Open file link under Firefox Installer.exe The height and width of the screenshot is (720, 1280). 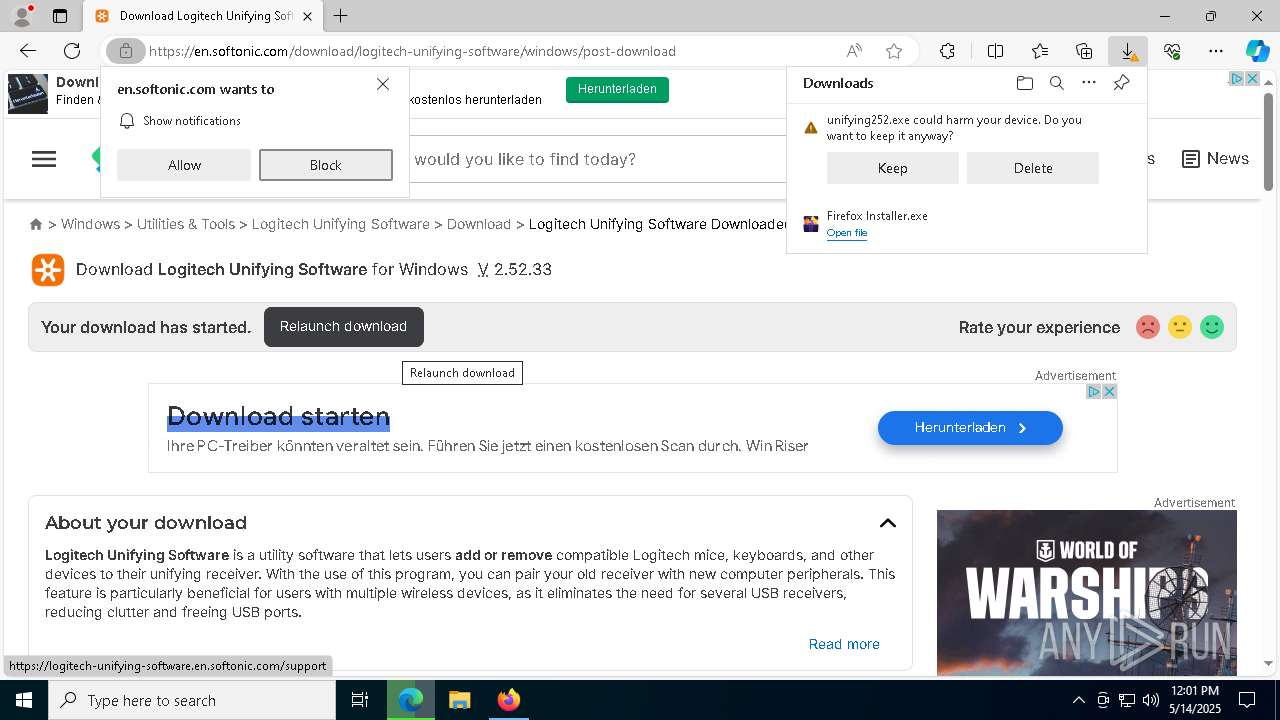point(847,233)
